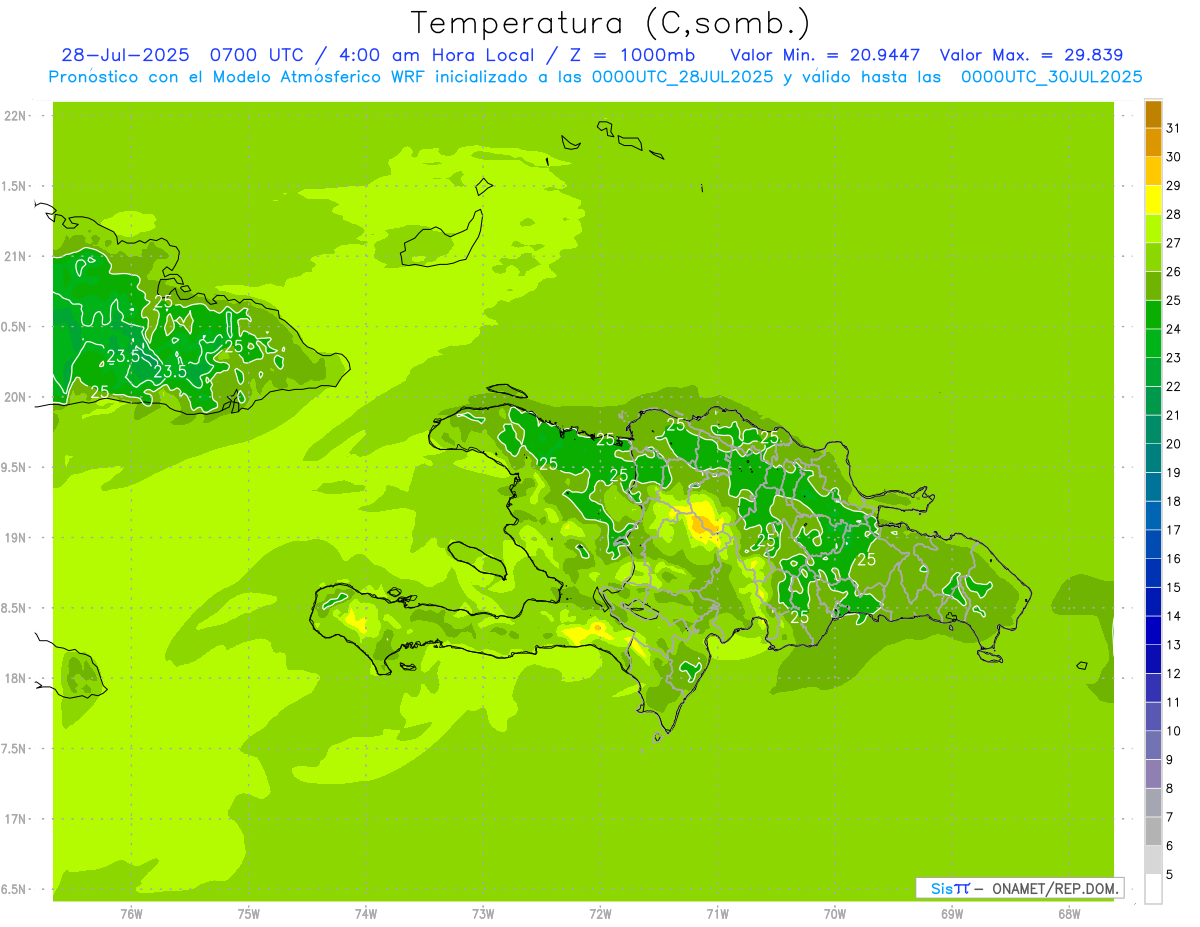
Task: Click the 21N latitude axis label
Action: [x=14, y=257]
